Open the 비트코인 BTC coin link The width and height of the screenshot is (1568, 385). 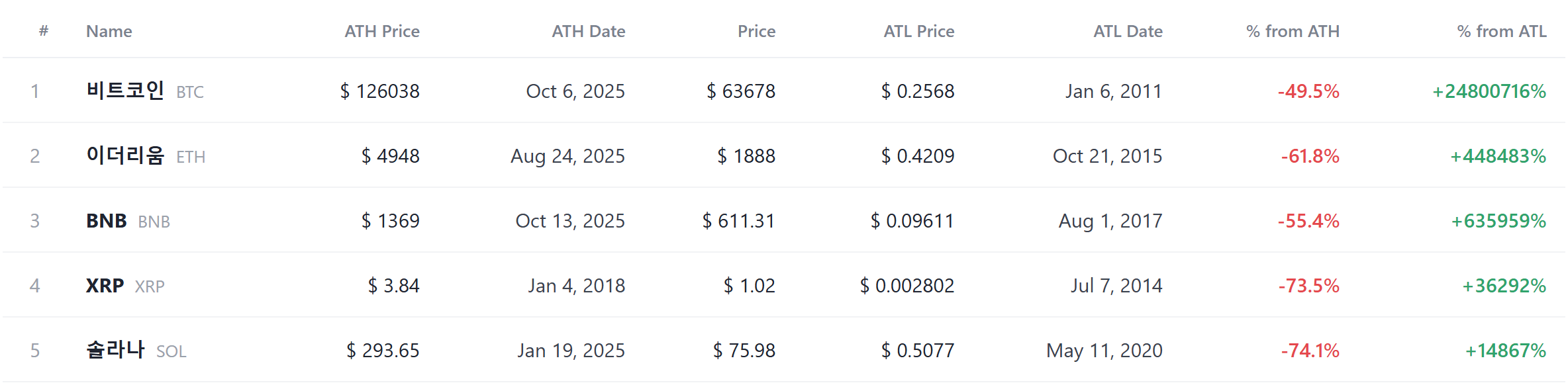(x=145, y=91)
